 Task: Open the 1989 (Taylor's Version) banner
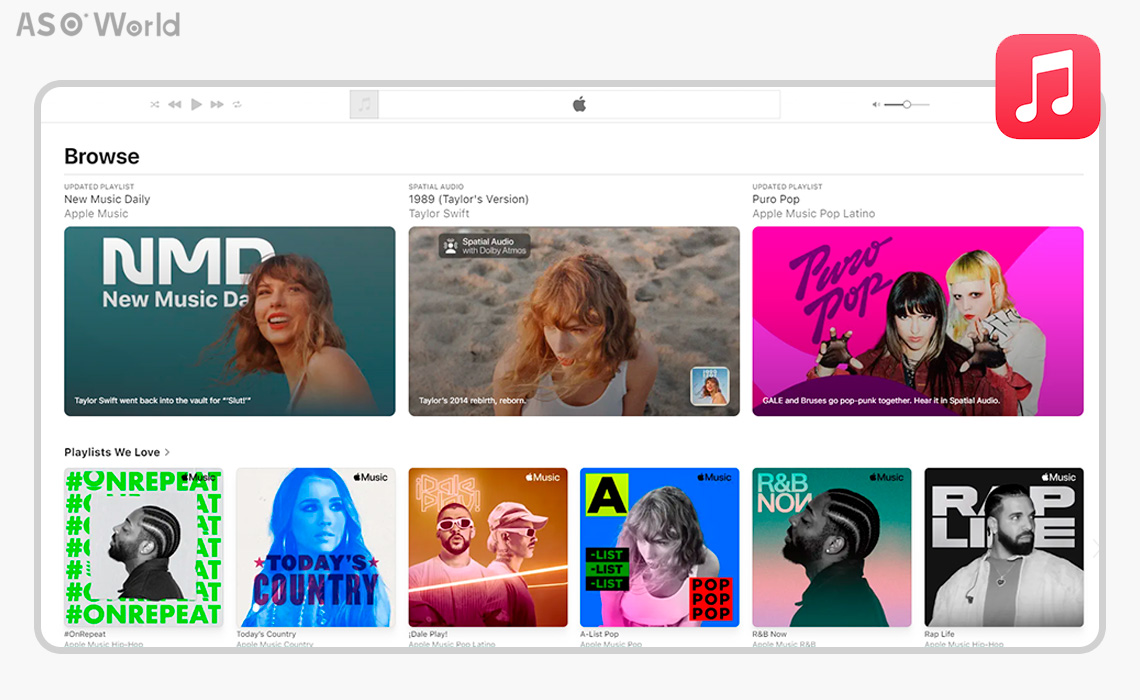[x=574, y=321]
